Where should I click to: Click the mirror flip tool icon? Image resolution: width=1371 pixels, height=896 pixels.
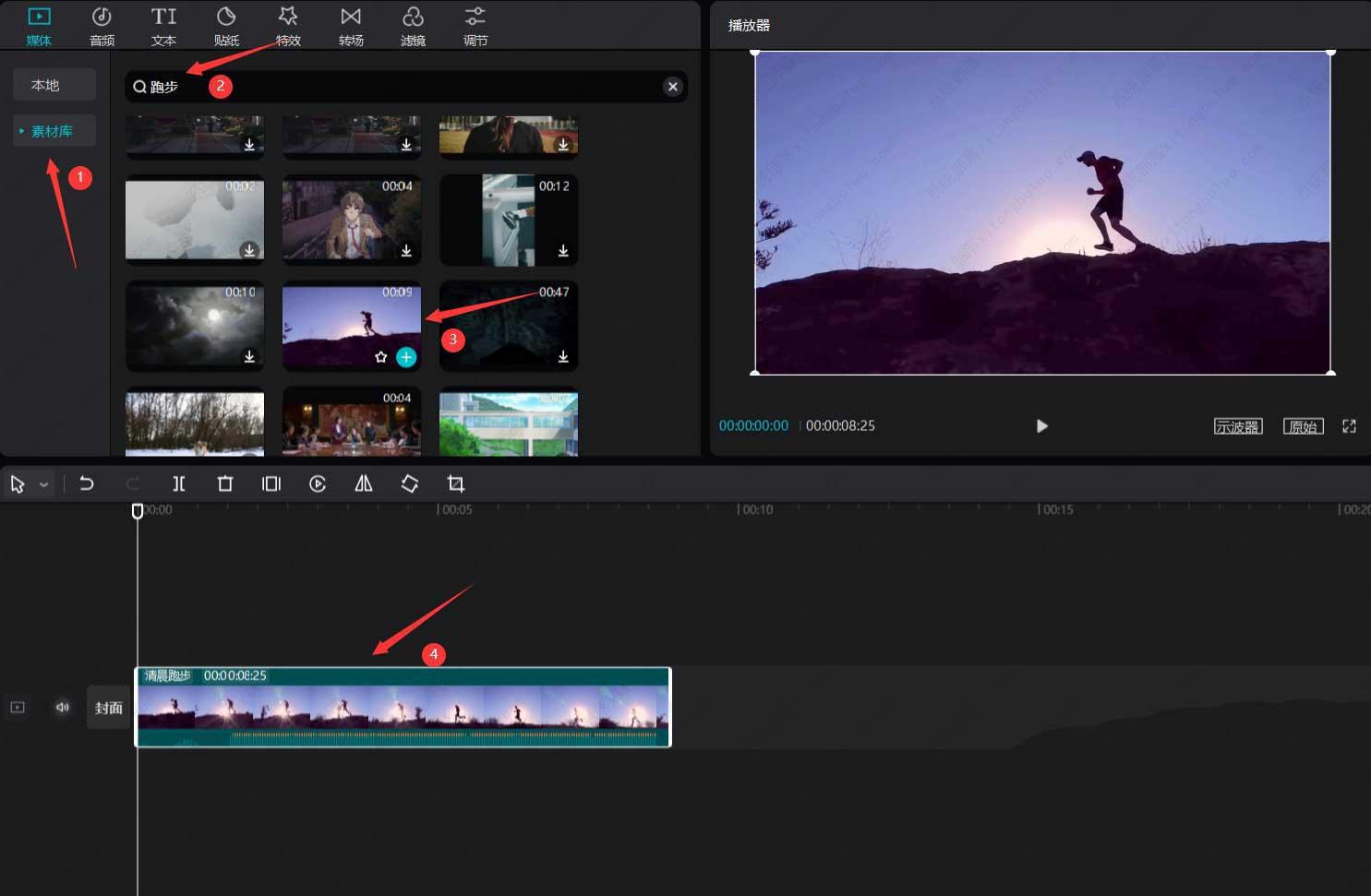tap(364, 484)
